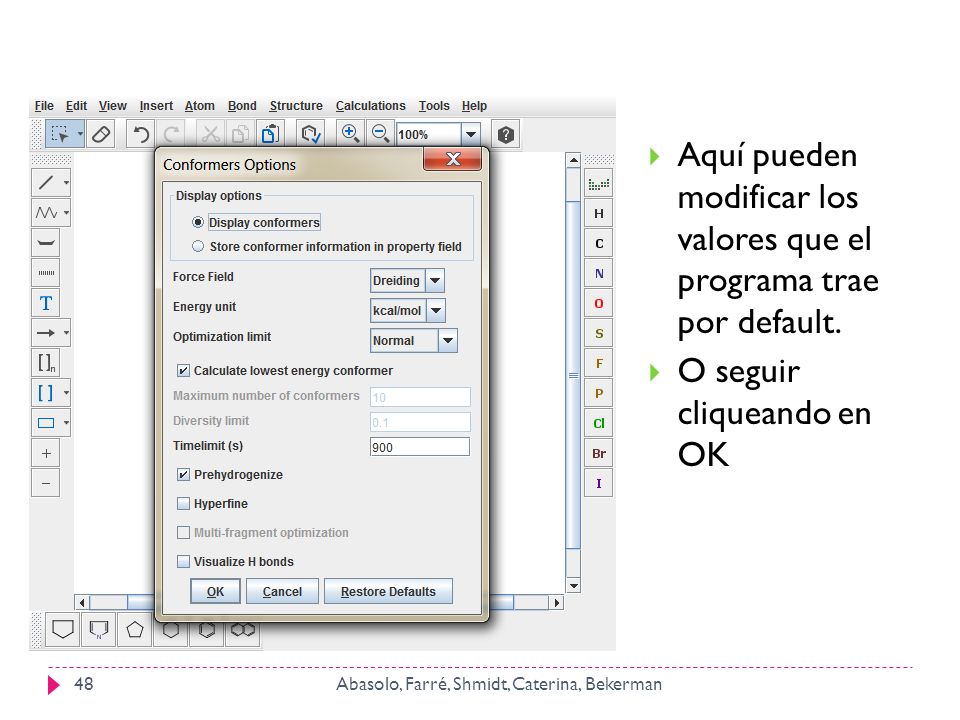960x720 pixels.
Task: Click the Redo arrow icon
Action: tap(172, 134)
